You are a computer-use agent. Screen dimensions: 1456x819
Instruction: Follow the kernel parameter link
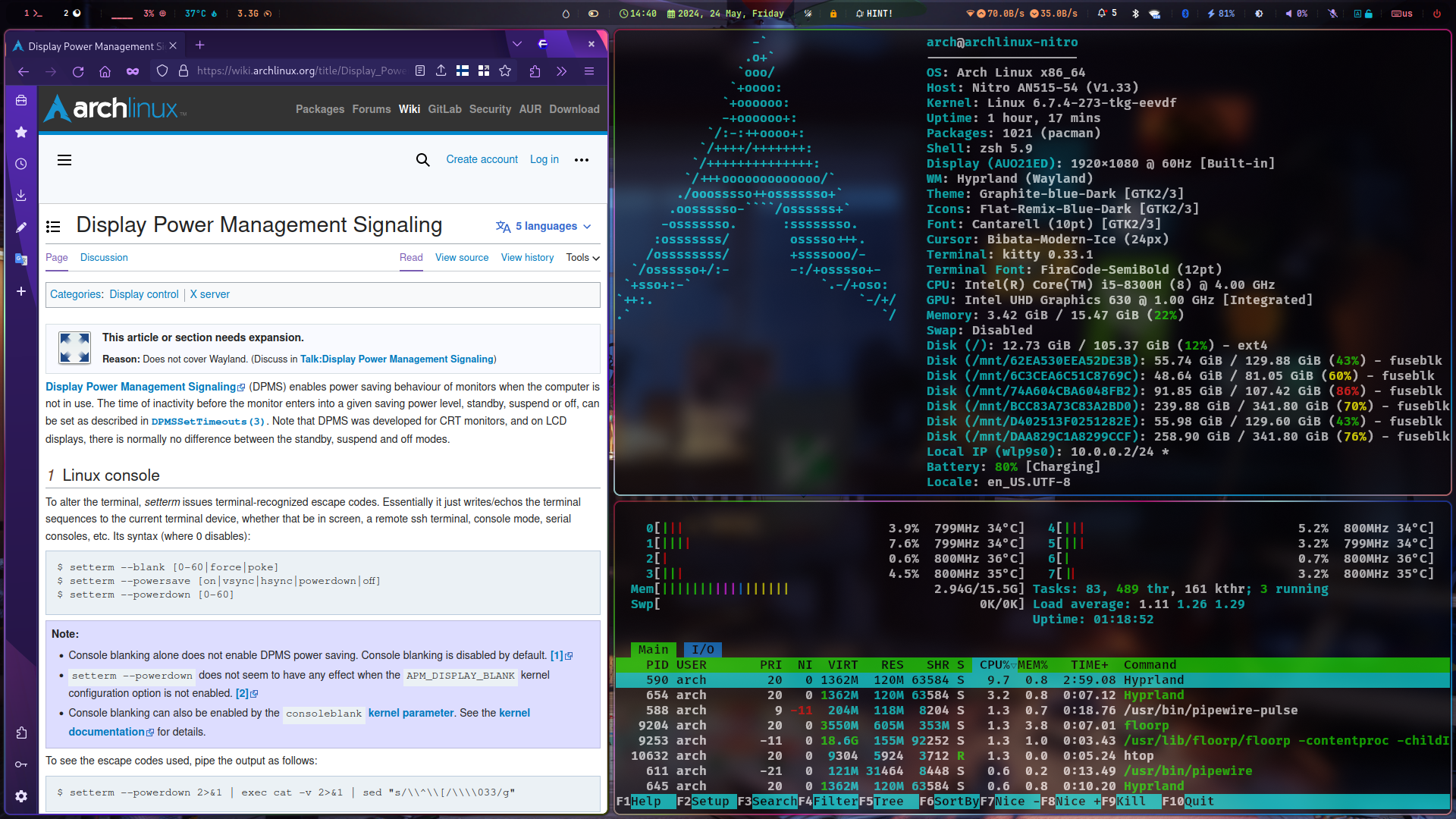pos(411,713)
